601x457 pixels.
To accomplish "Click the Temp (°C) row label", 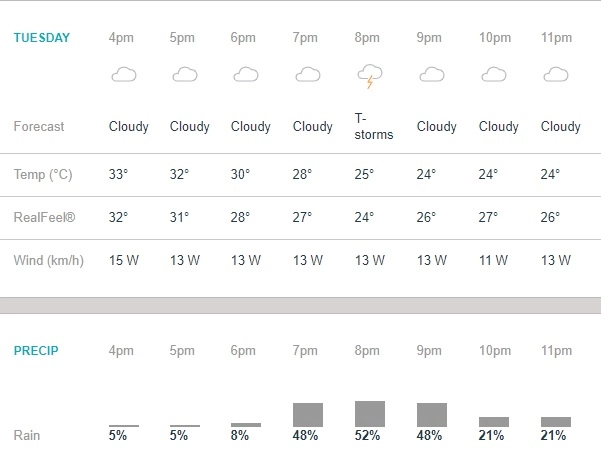I will coord(43,174).
